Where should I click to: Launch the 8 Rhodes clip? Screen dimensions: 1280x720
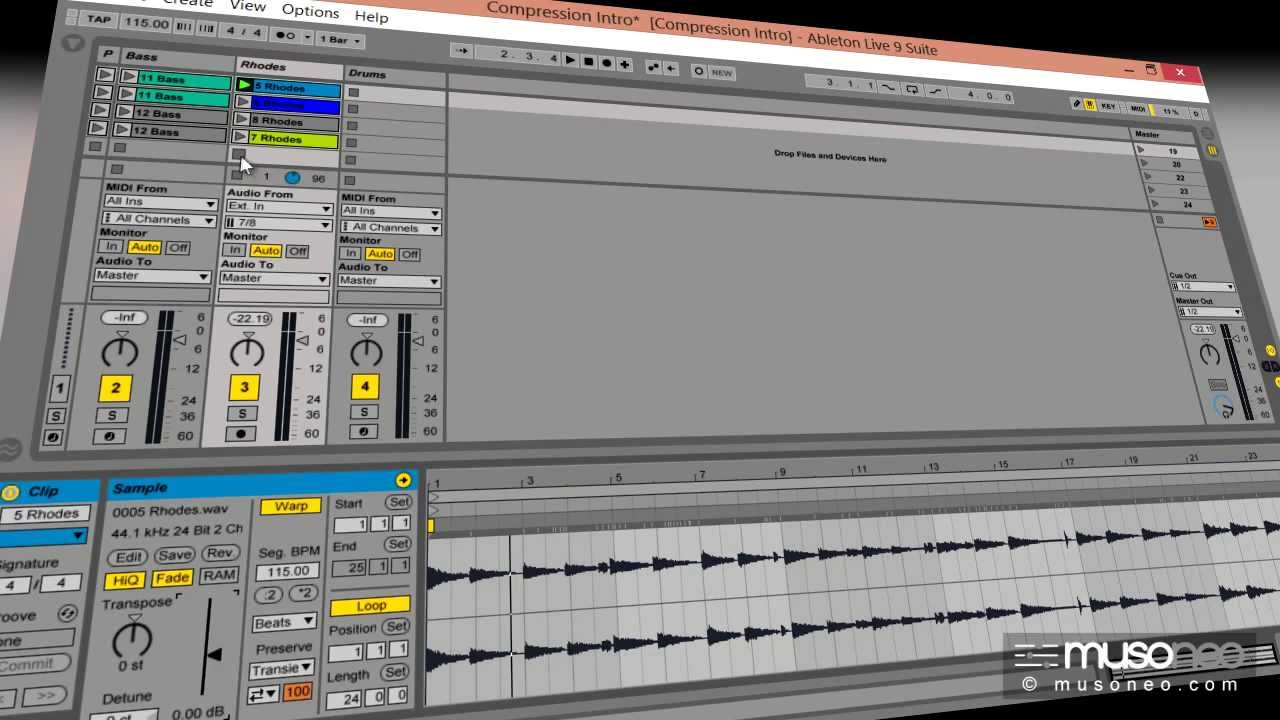click(242, 120)
